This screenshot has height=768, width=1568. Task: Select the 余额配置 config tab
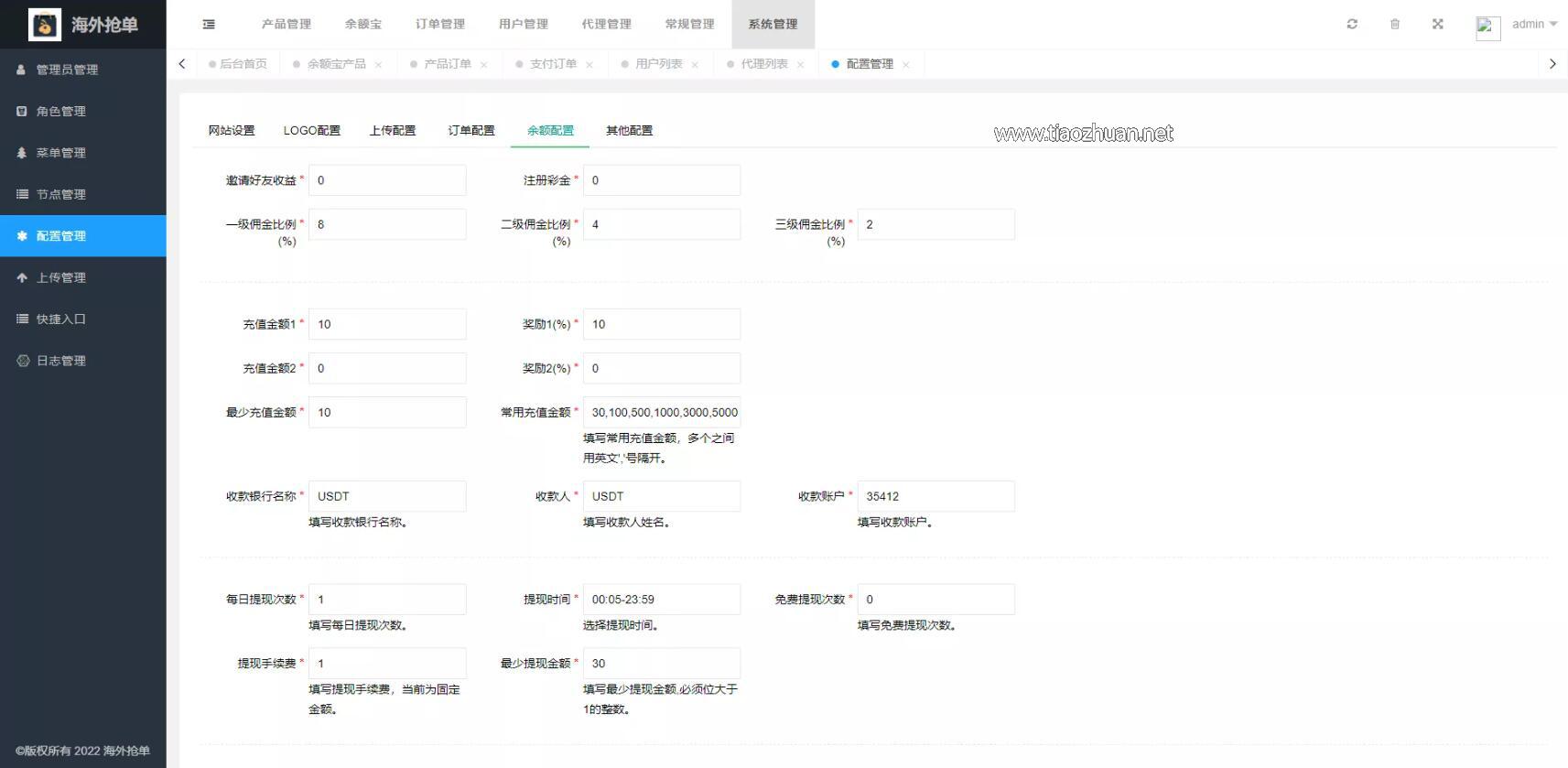pyautogui.click(x=550, y=131)
